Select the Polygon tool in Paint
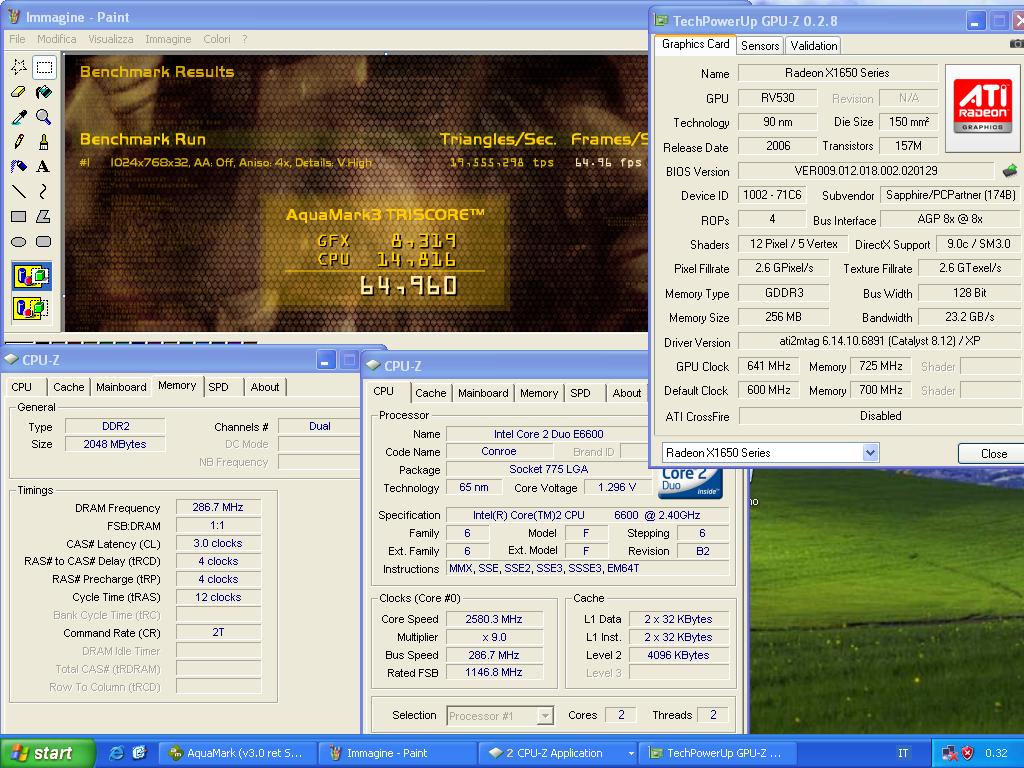 pos(44,216)
